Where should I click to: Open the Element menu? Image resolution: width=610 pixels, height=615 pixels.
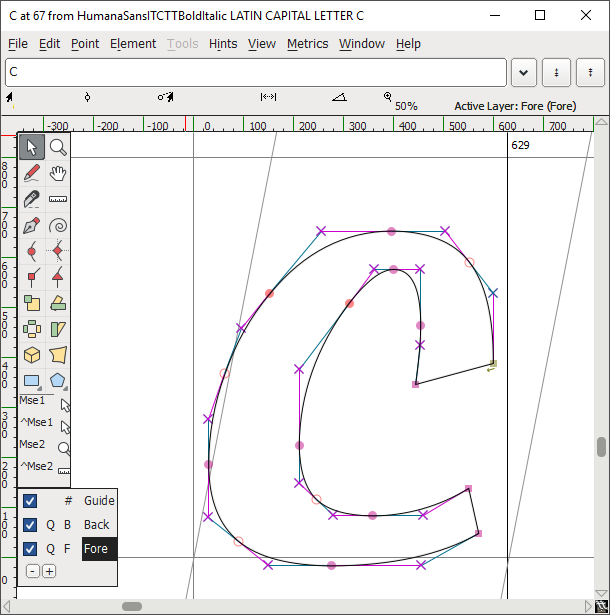pos(133,44)
